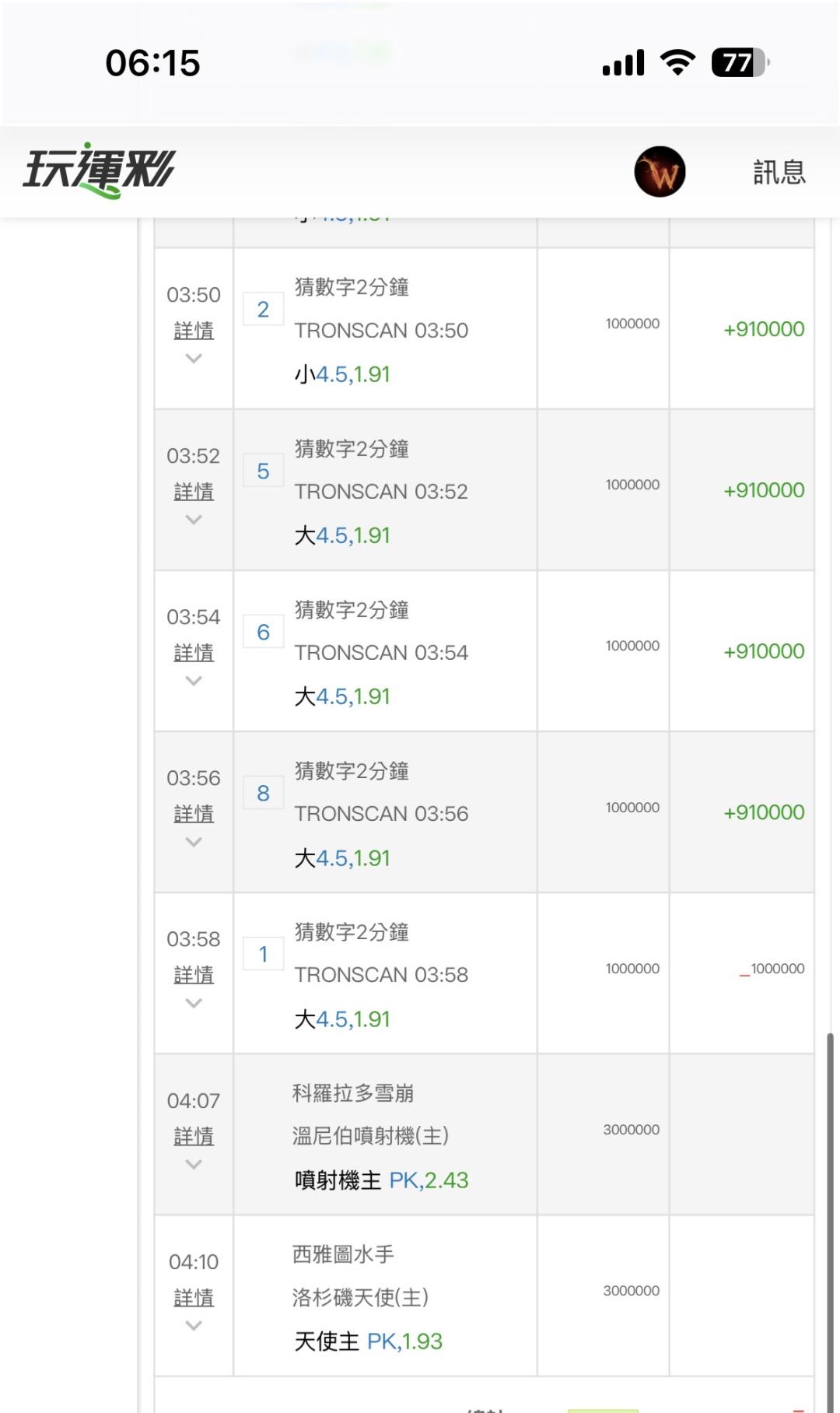The height and width of the screenshot is (1413, 840).
Task: Open 訊息 messages
Action: click(779, 172)
